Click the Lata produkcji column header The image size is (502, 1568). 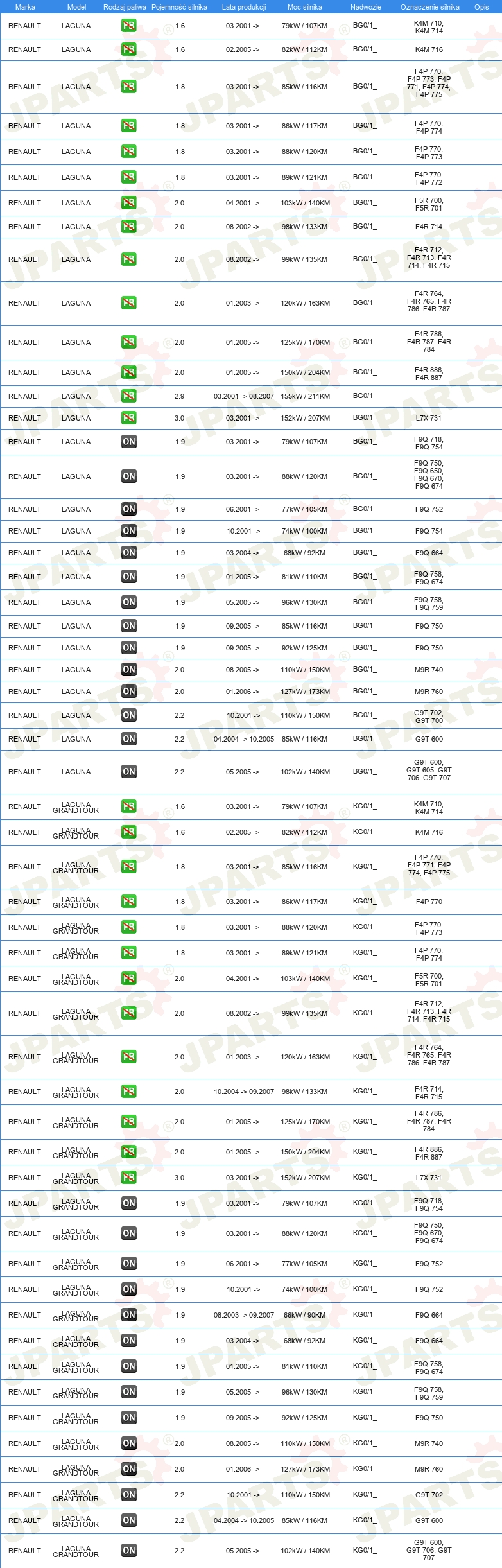click(x=244, y=7)
